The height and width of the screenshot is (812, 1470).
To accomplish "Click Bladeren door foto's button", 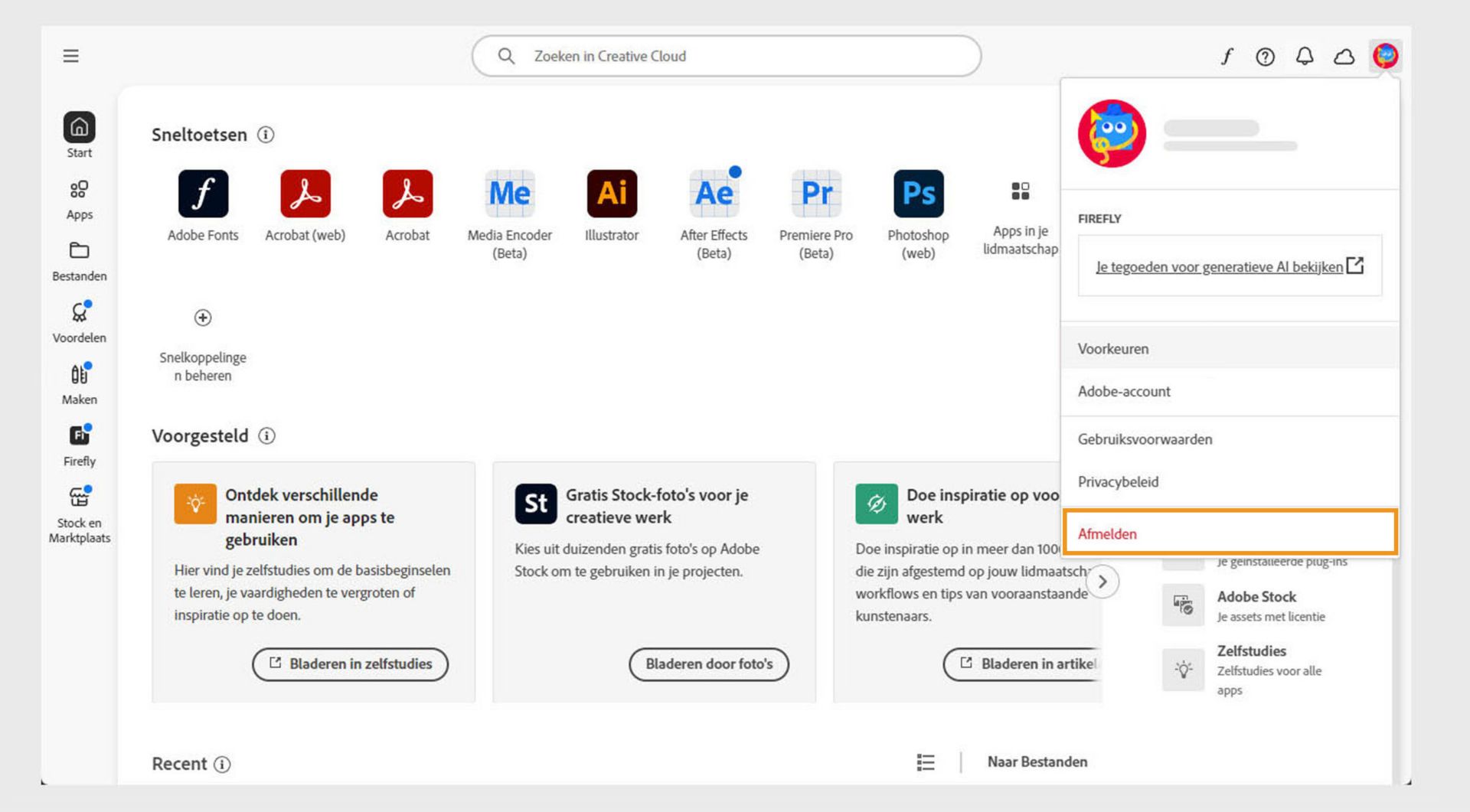I will coord(709,664).
